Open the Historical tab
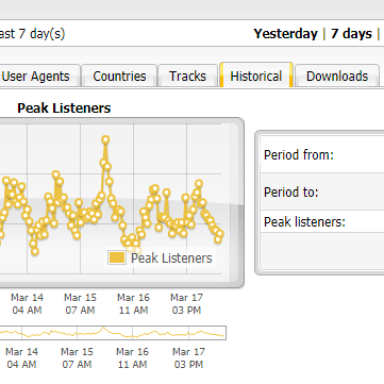 click(256, 76)
